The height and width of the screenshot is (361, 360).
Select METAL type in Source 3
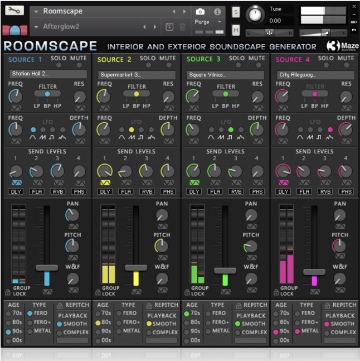(x=208, y=331)
